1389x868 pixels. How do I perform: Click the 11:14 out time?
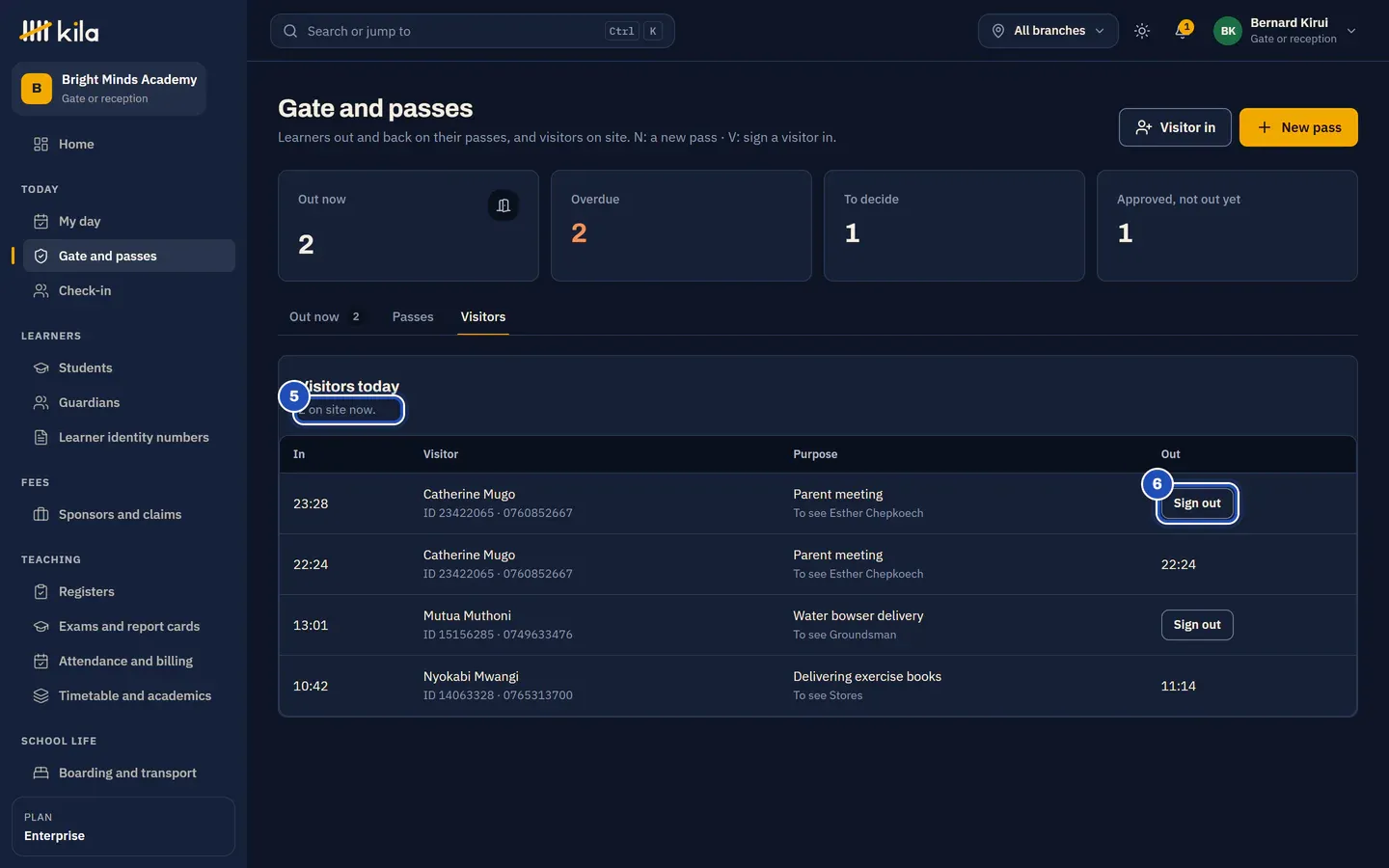[1178, 686]
